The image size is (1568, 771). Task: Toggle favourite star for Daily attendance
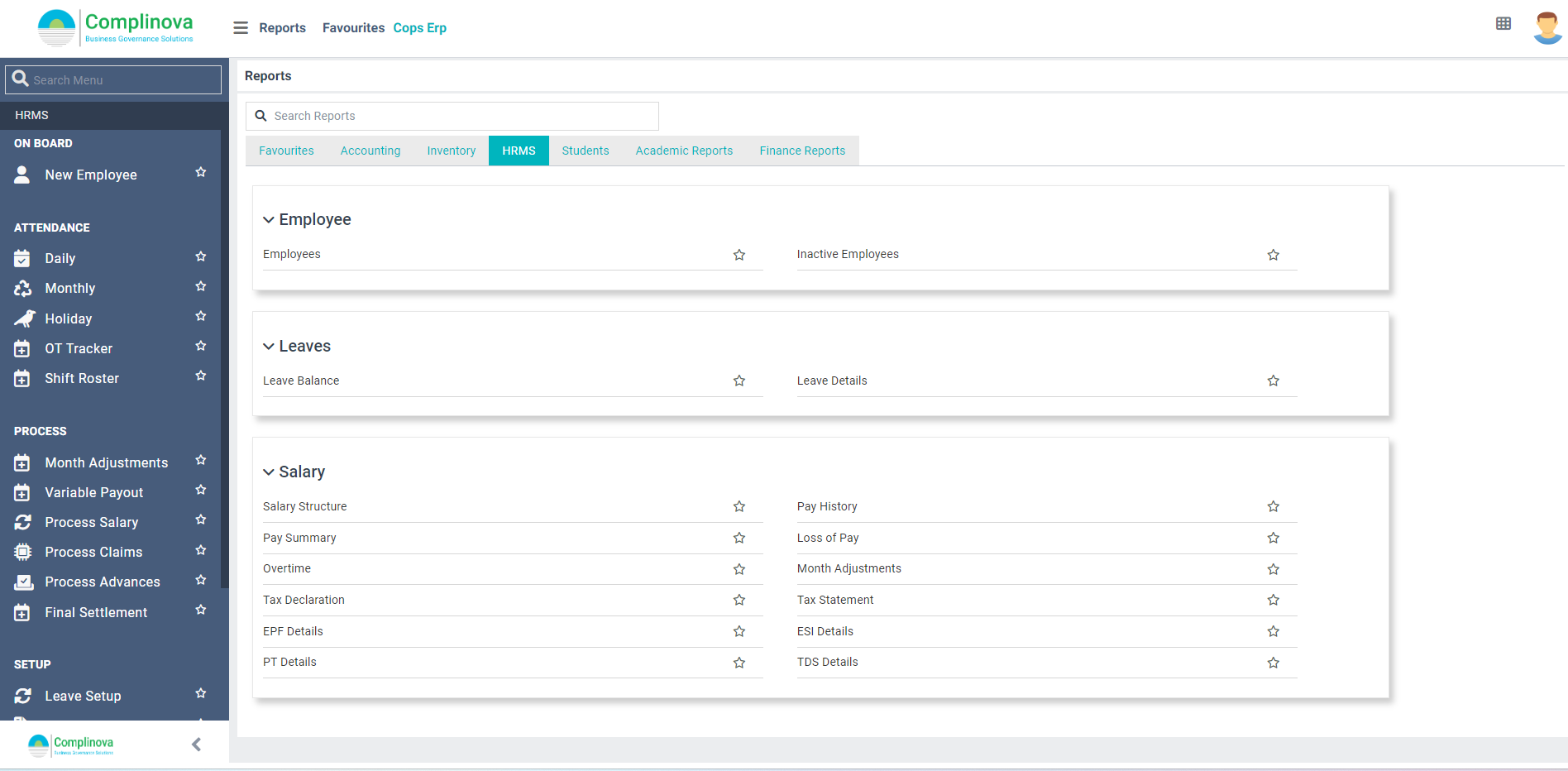coord(200,257)
